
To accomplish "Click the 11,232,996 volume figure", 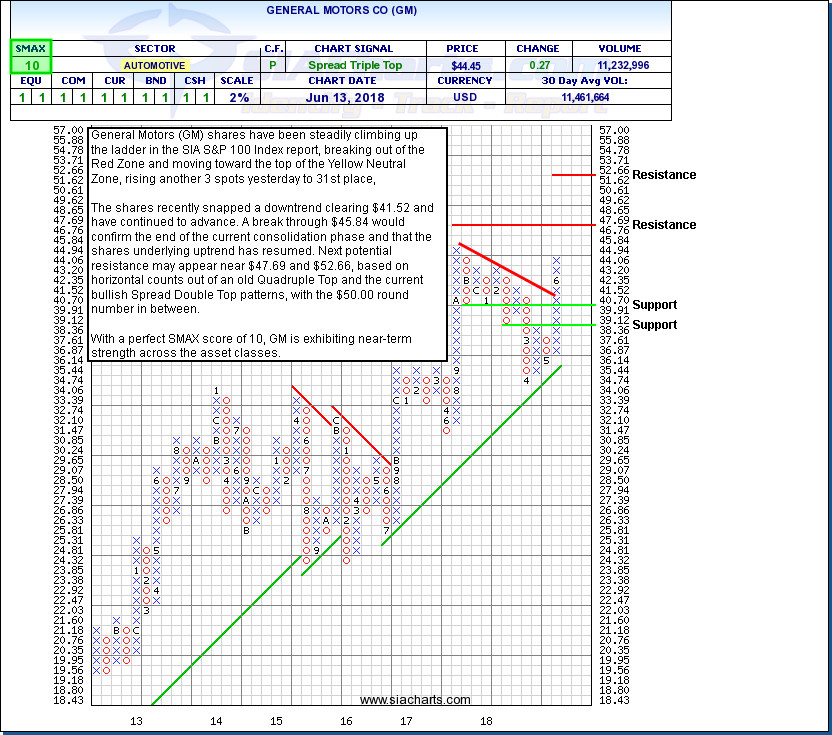I will pyautogui.click(x=621, y=64).
